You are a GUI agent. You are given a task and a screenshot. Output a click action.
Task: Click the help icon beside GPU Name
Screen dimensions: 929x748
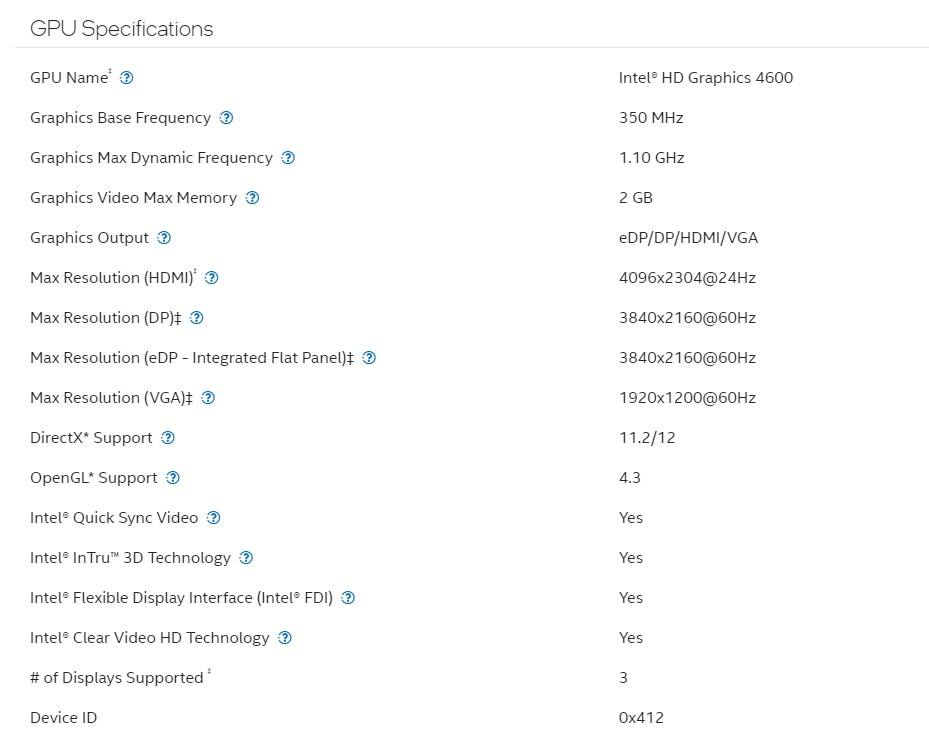126,78
